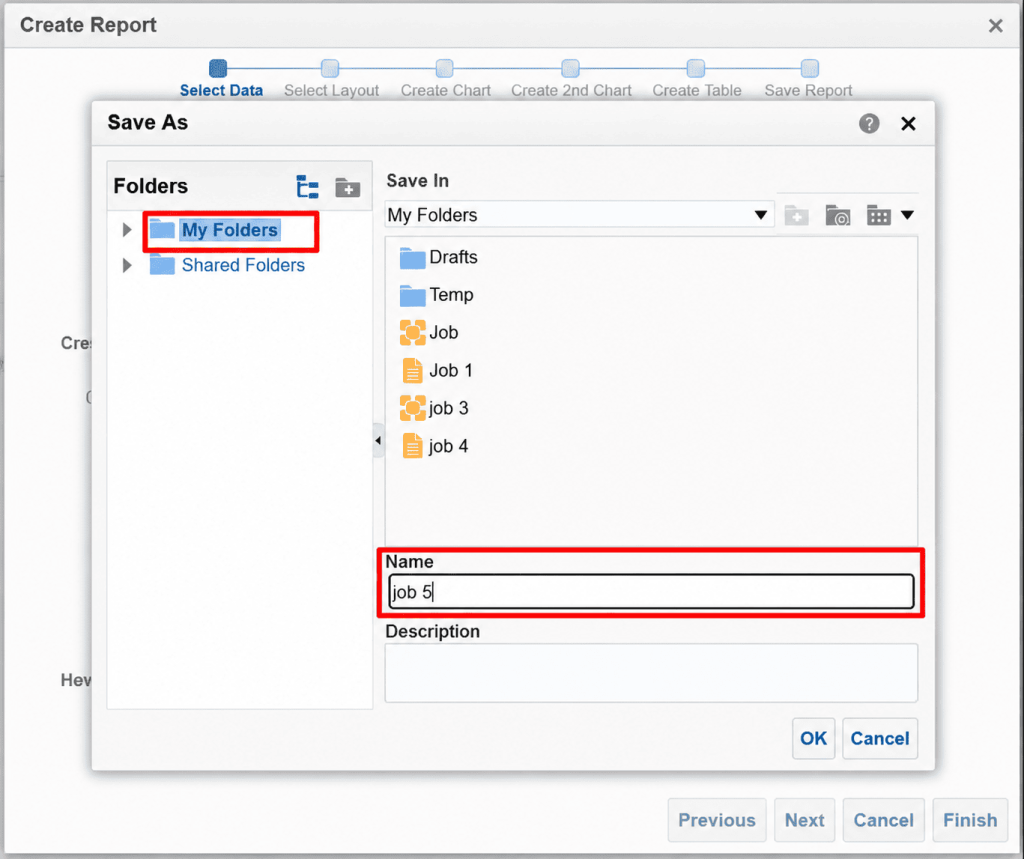Viewport: 1024px width, 859px height.
Task: Open help for Save As dialog
Action: point(869,123)
